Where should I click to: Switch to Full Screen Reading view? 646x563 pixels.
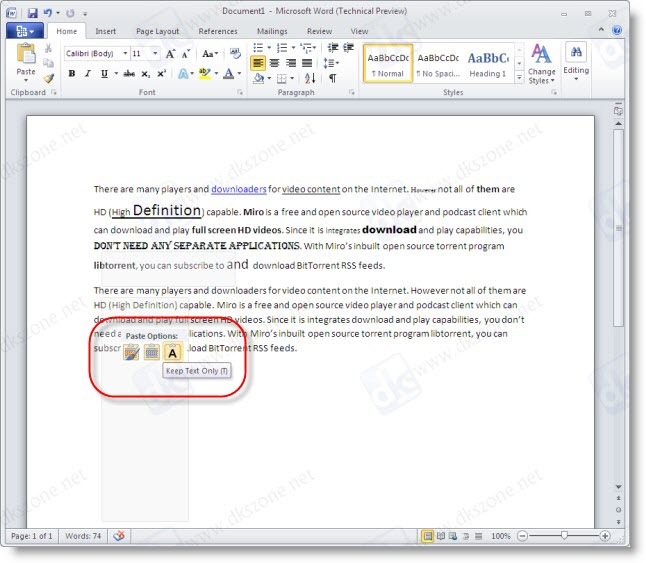(441, 536)
